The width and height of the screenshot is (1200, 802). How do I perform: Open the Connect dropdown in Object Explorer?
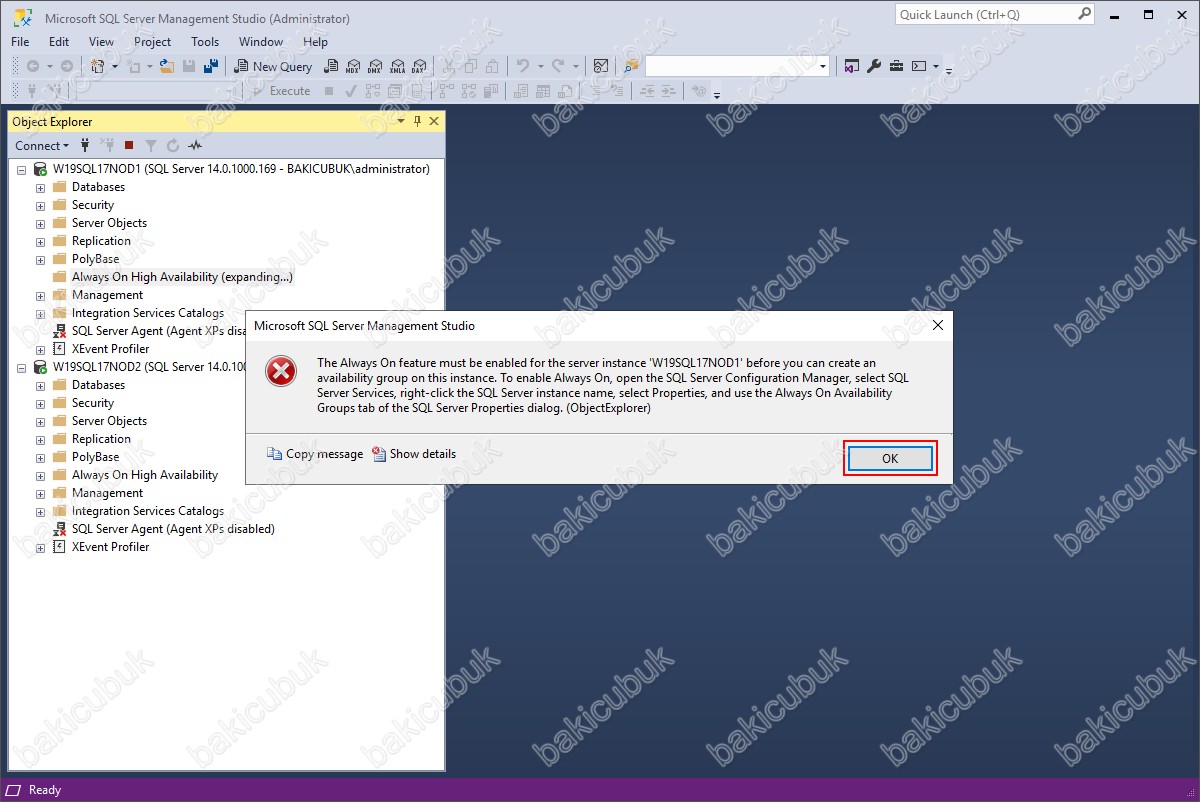43,146
